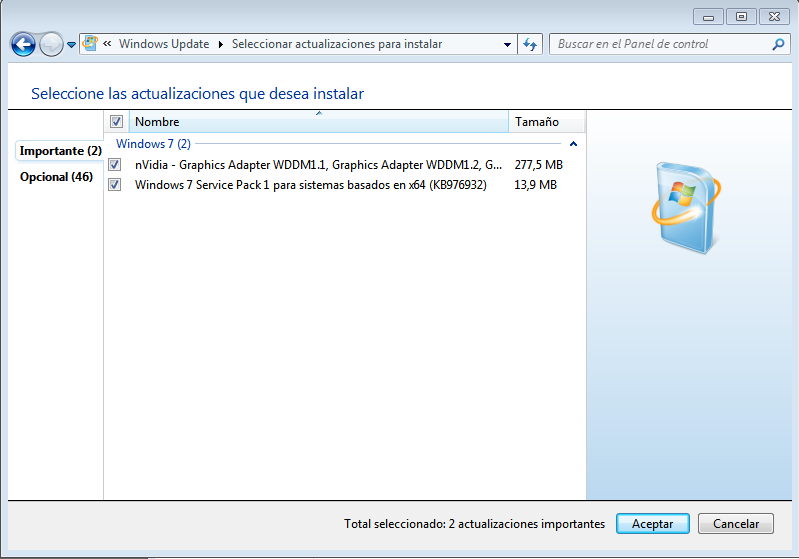Image resolution: width=799 pixels, height=559 pixels.
Task: Maximize the Windows Update window
Action: (x=741, y=17)
